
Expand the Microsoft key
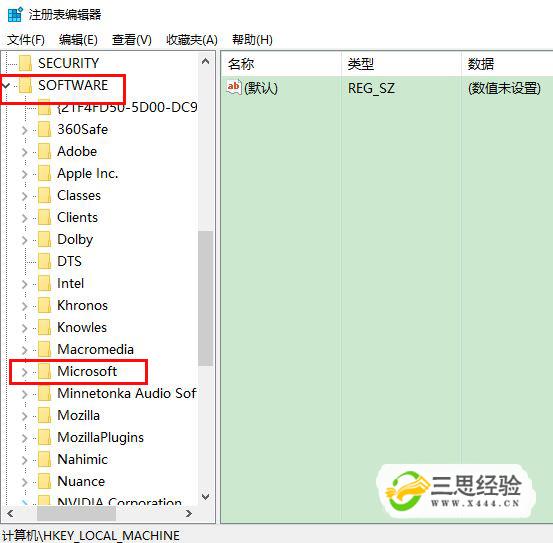[x=24, y=372]
